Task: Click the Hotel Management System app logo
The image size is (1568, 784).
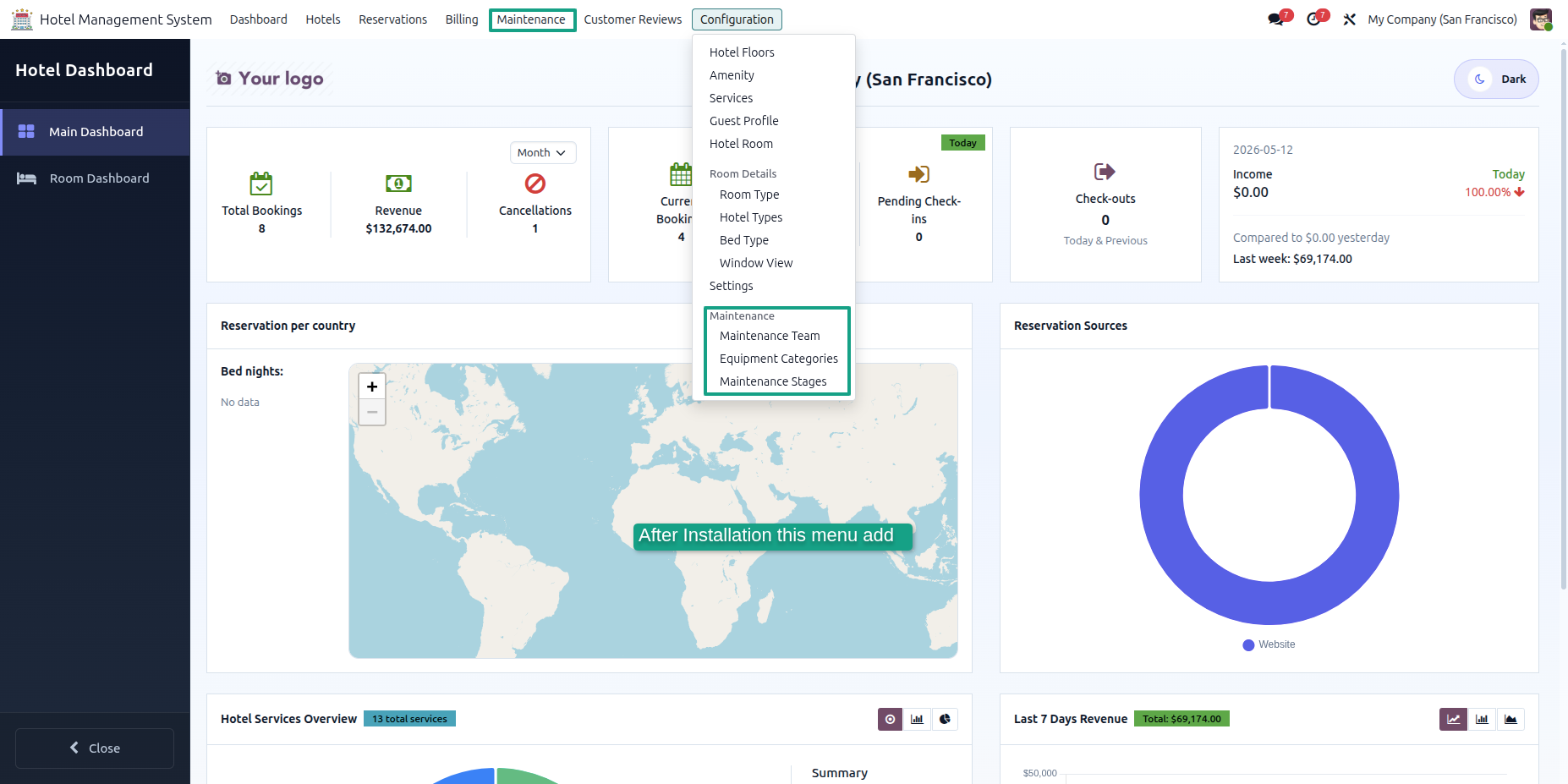Action: (x=22, y=19)
